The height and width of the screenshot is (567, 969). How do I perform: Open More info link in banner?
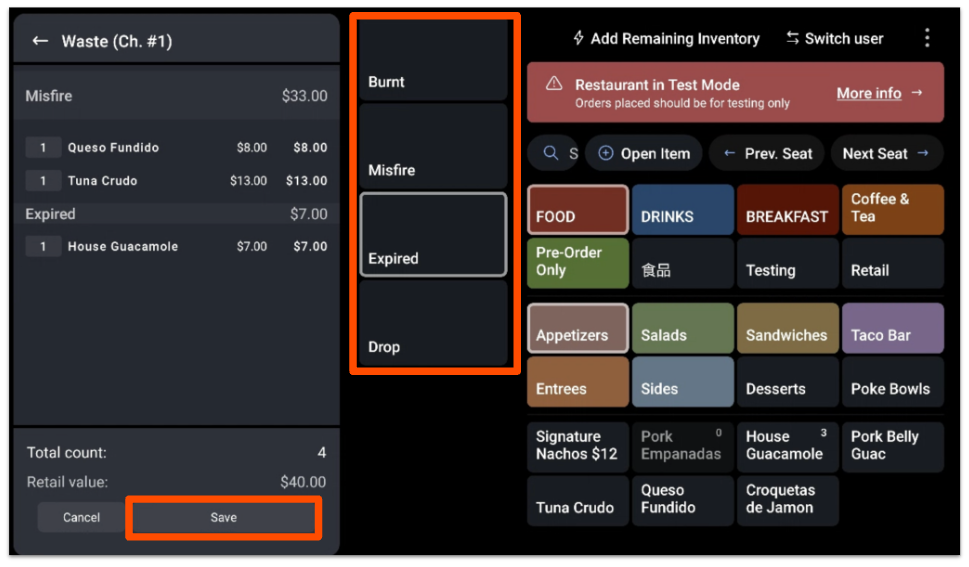pos(869,93)
